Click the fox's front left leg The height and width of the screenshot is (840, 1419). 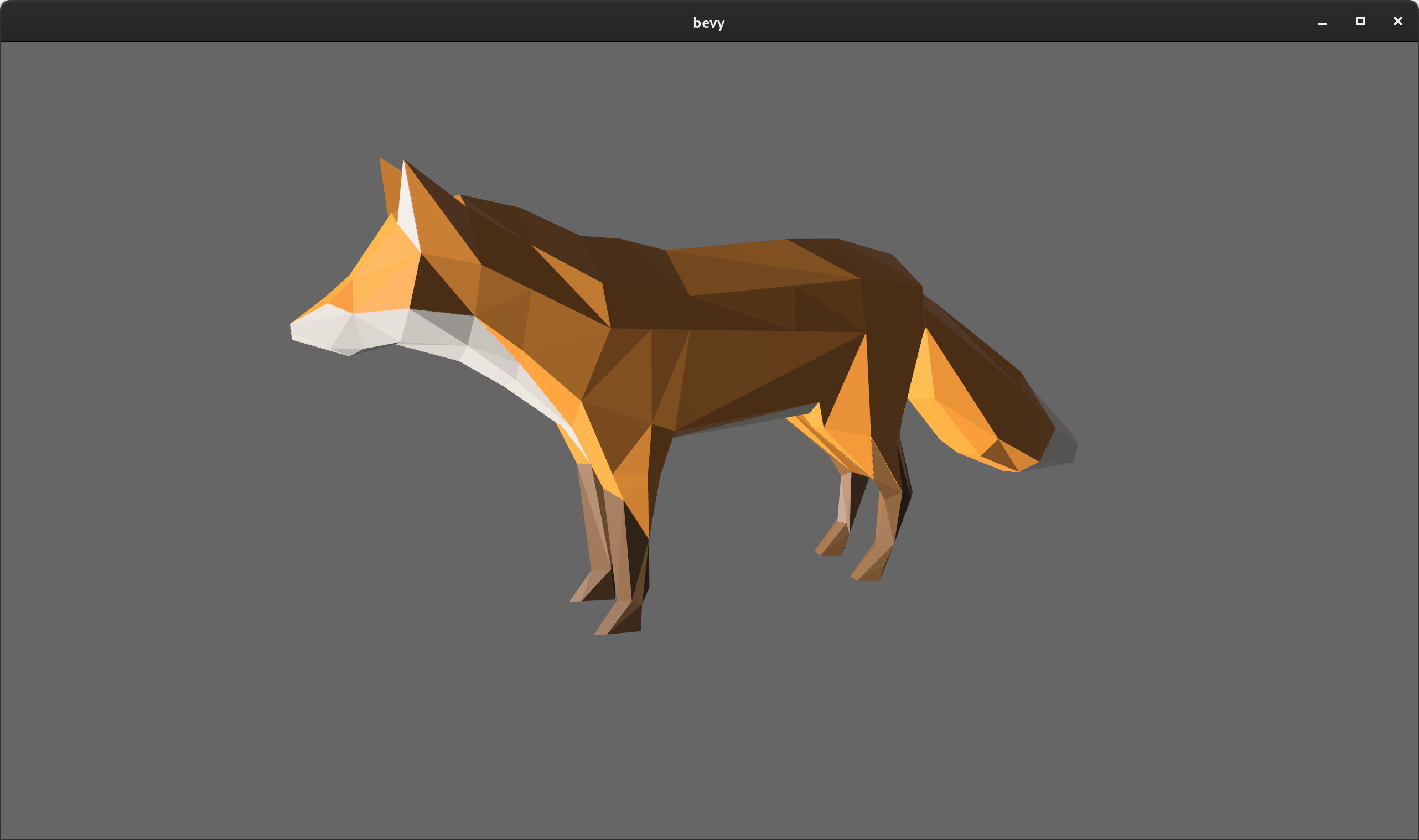click(x=600, y=538)
